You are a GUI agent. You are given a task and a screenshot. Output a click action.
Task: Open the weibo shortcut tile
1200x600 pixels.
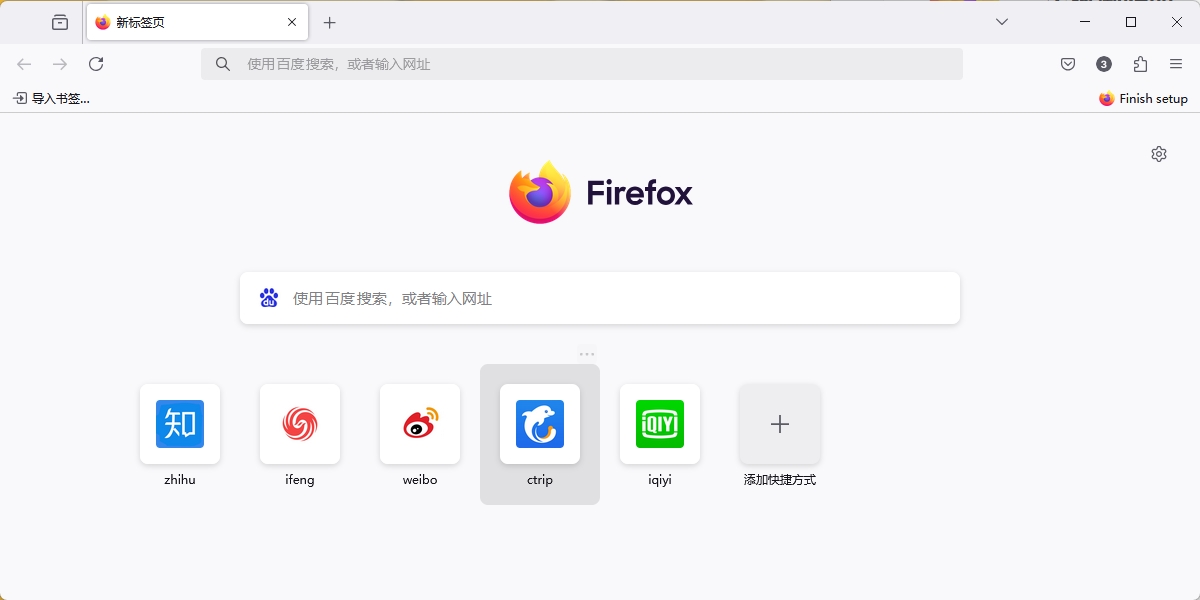[419, 424]
